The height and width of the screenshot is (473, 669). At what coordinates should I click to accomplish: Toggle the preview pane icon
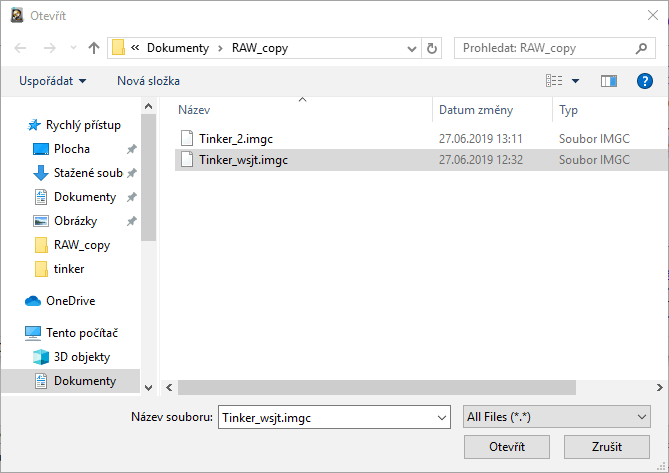[608, 80]
